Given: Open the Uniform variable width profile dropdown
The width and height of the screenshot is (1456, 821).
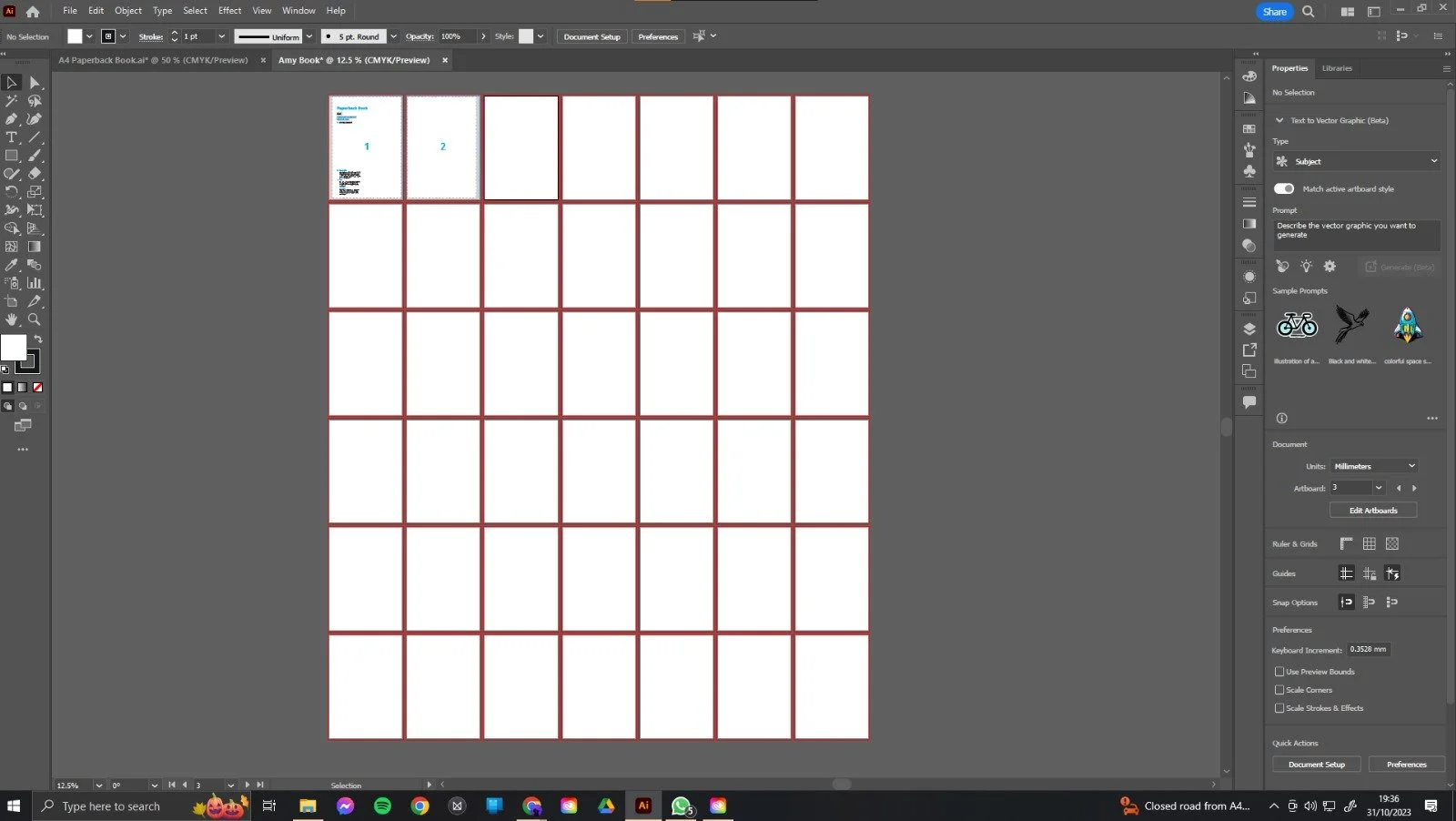Looking at the screenshot, I should [x=309, y=36].
